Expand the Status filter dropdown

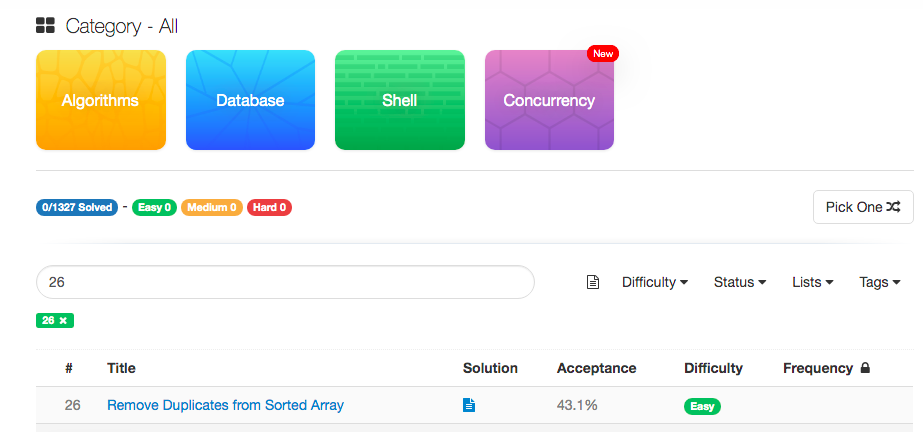pyautogui.click(x=740, y=283)
